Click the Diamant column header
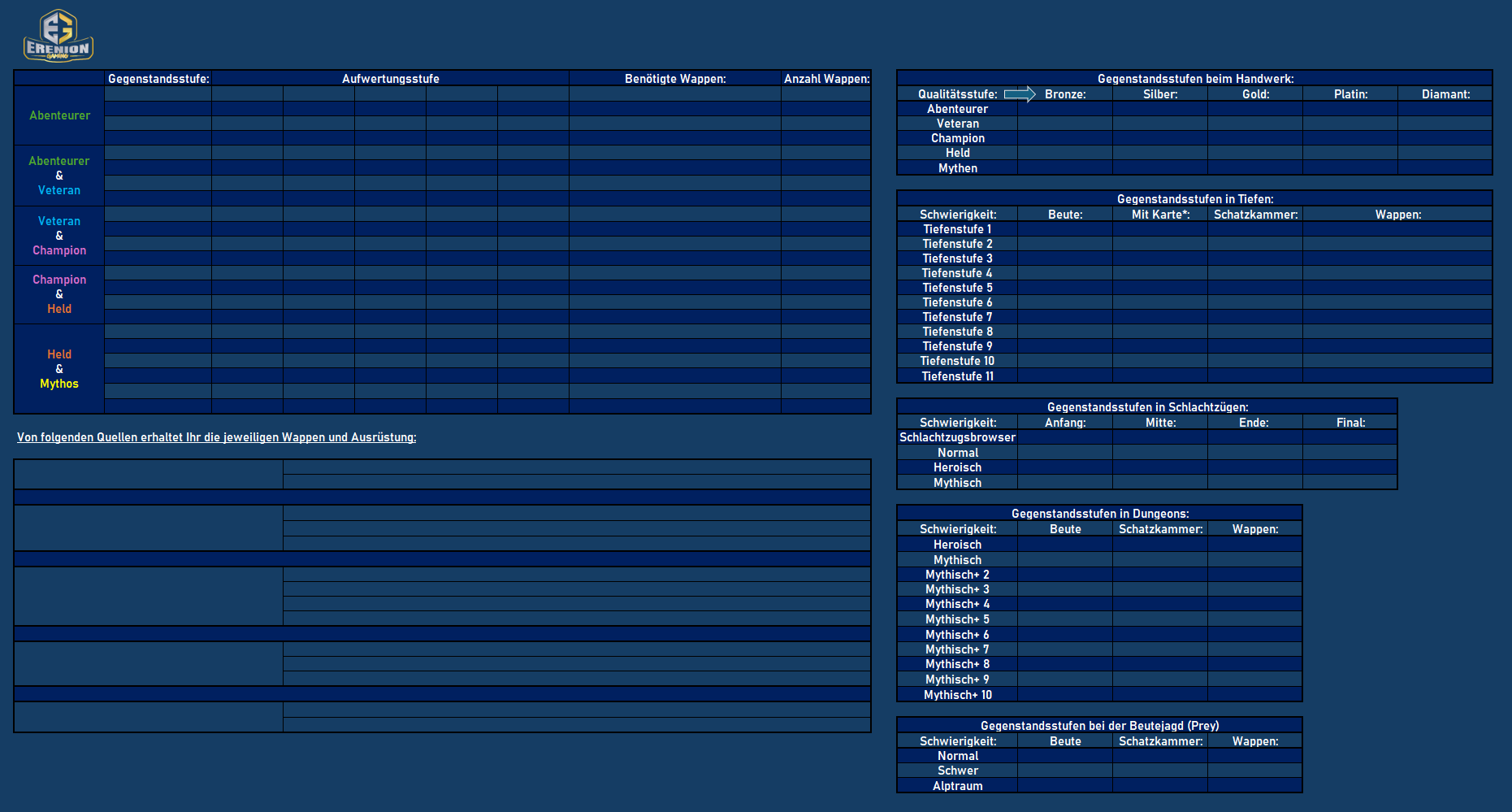 pyautogui.click(x=1445, y=94)
